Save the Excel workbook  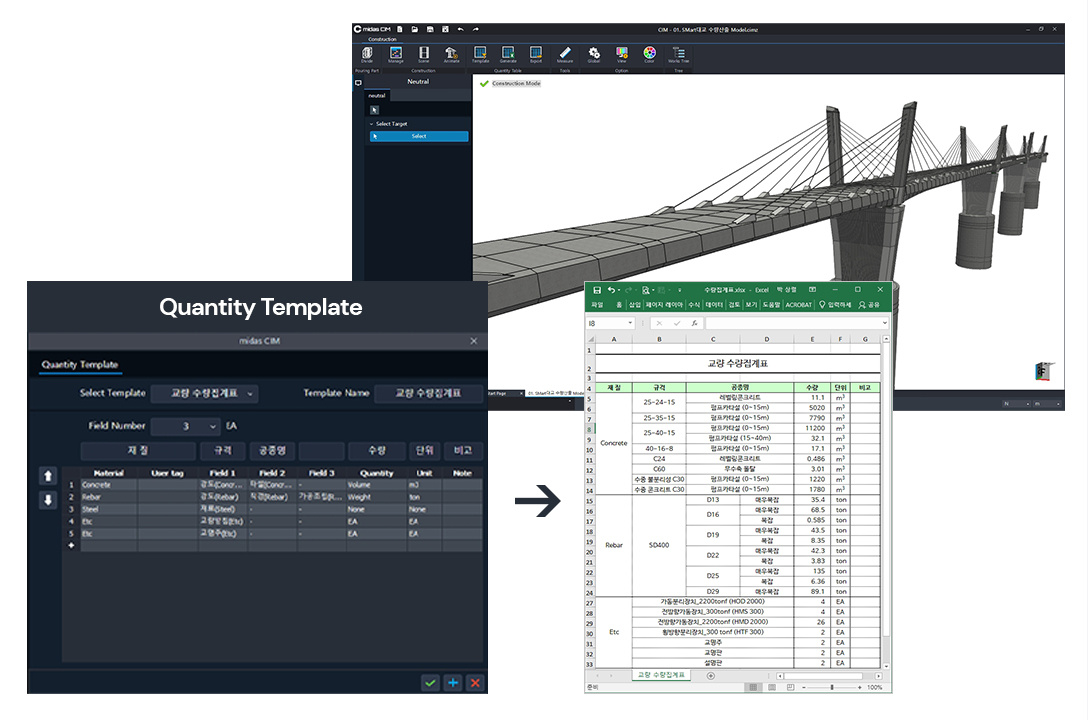(x=597, y=290)
